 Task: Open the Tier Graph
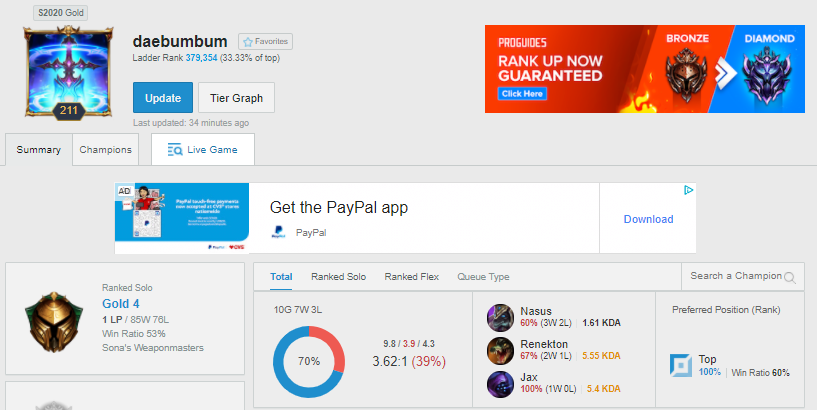point(237,97)
